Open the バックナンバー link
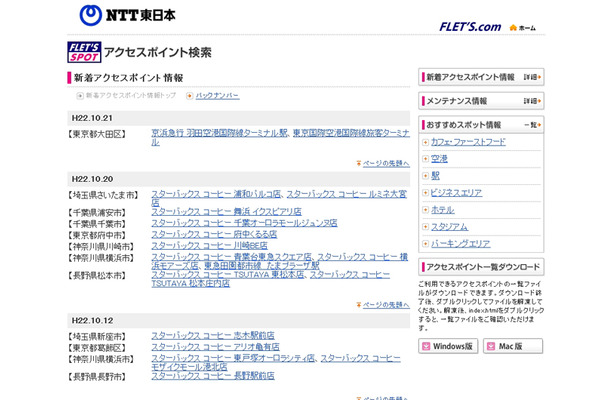 pos(217,96)
